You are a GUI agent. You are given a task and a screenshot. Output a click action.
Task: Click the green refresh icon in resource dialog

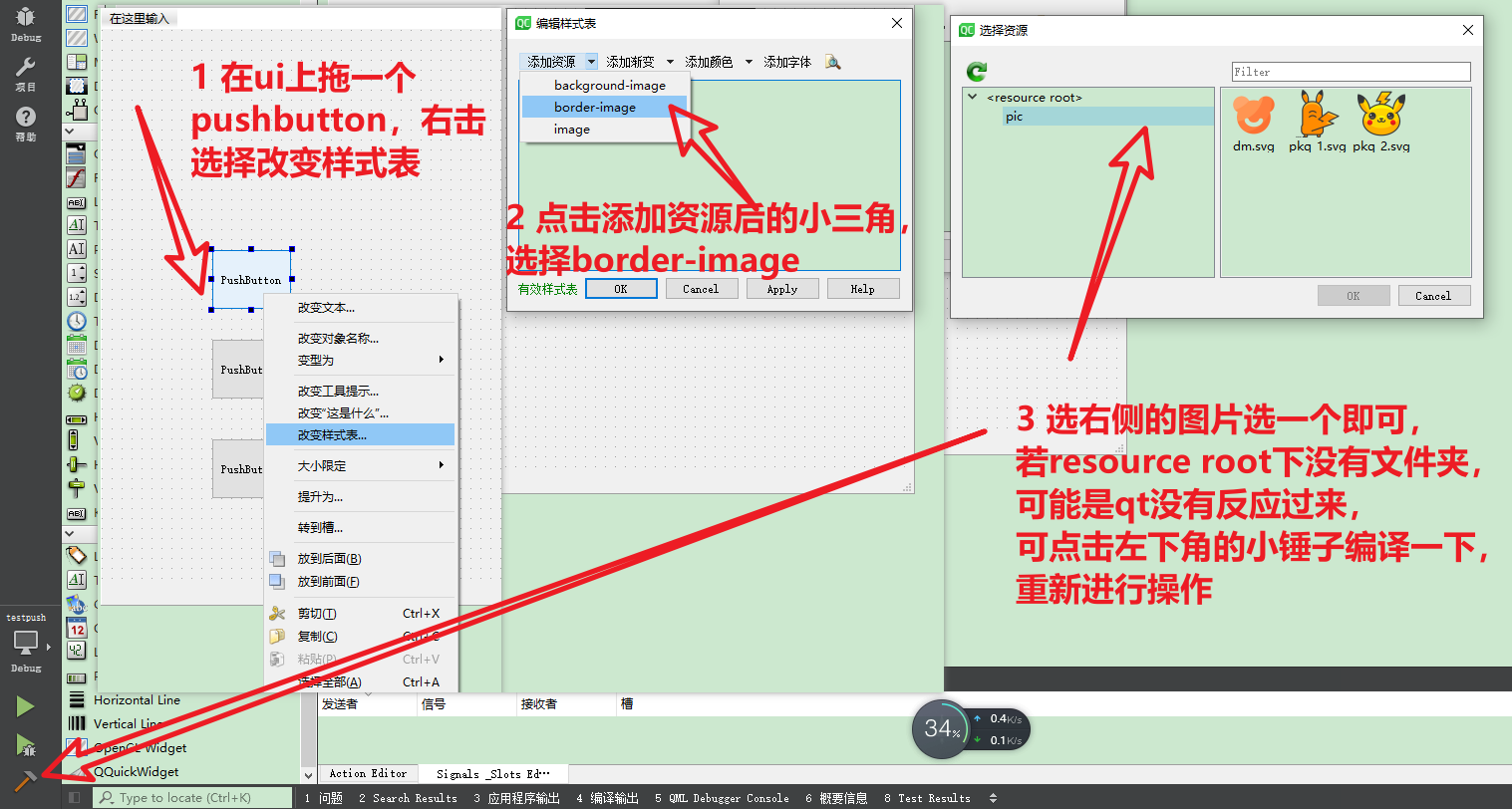point(975,71)
